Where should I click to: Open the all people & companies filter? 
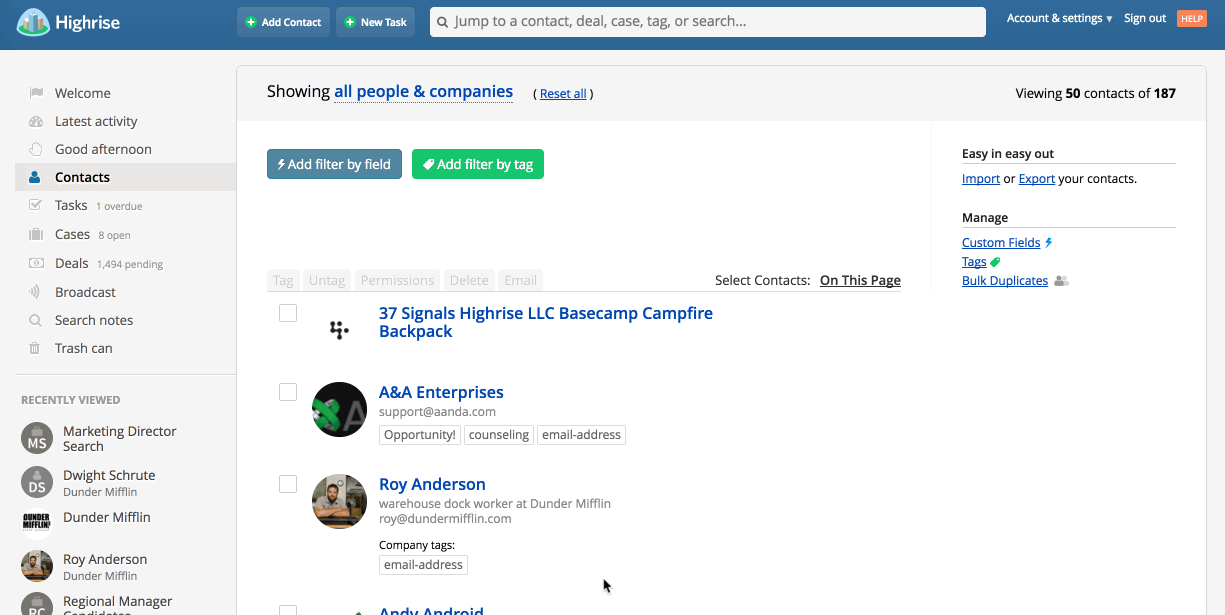pyautogui.click(x=423, y=92)
